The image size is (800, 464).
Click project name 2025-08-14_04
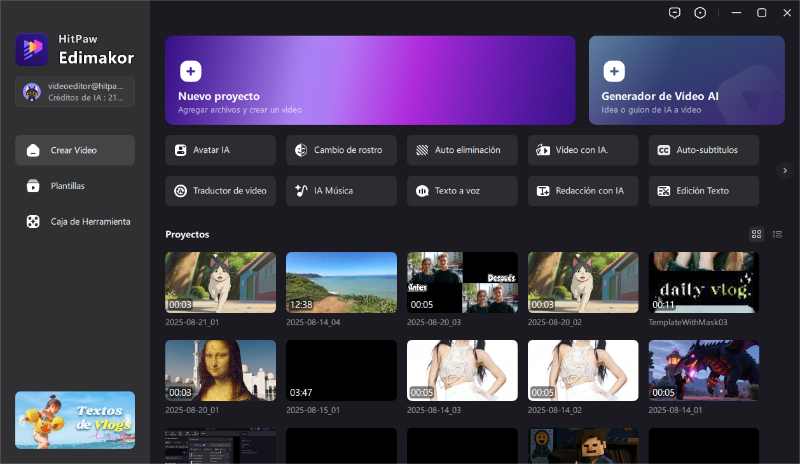pos(313,322)
